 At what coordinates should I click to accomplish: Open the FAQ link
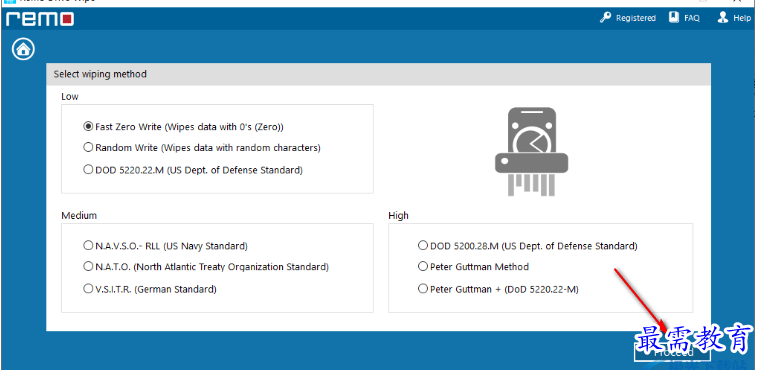692,18
